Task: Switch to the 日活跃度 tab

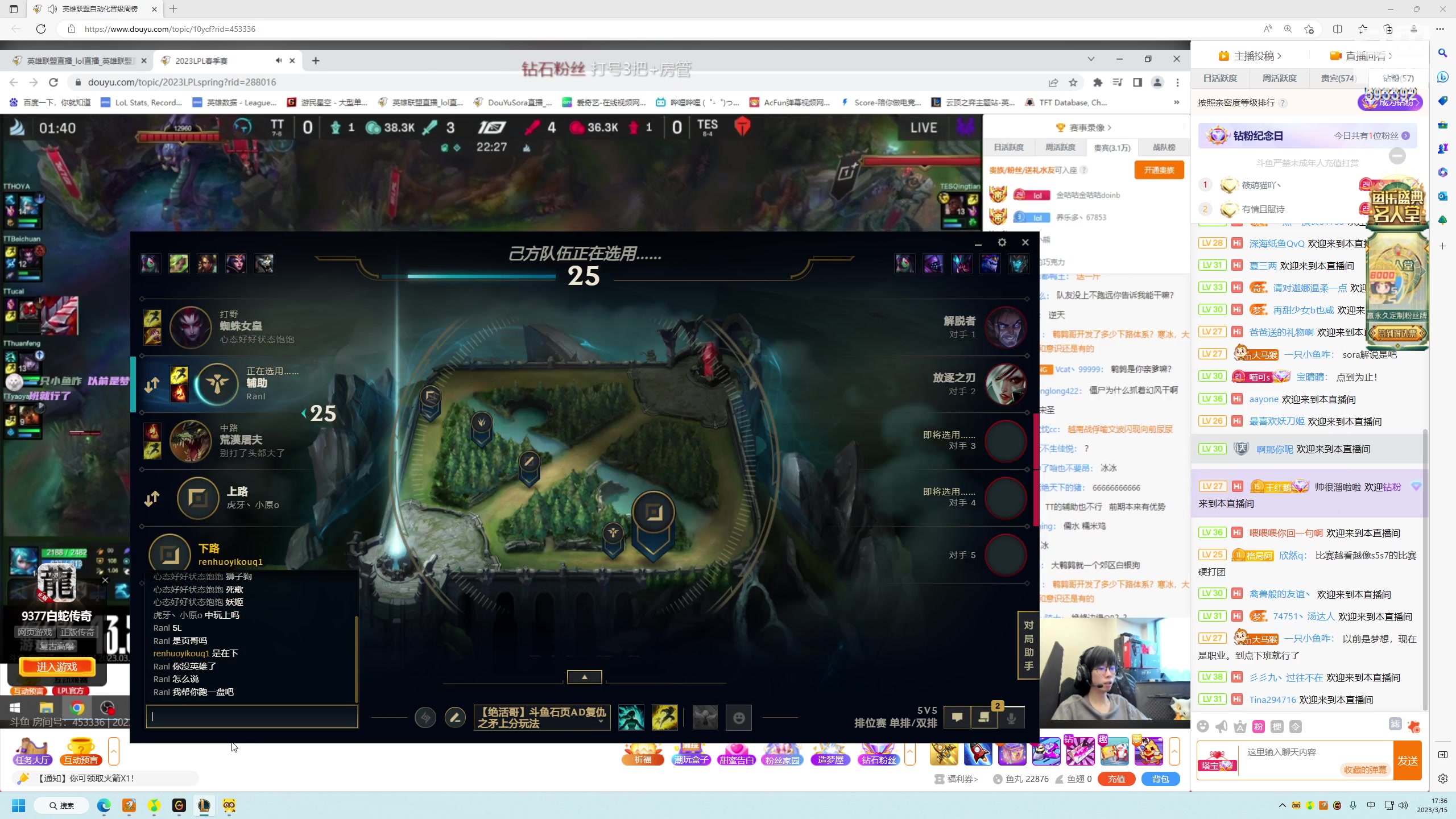Action: [1220, 78]
